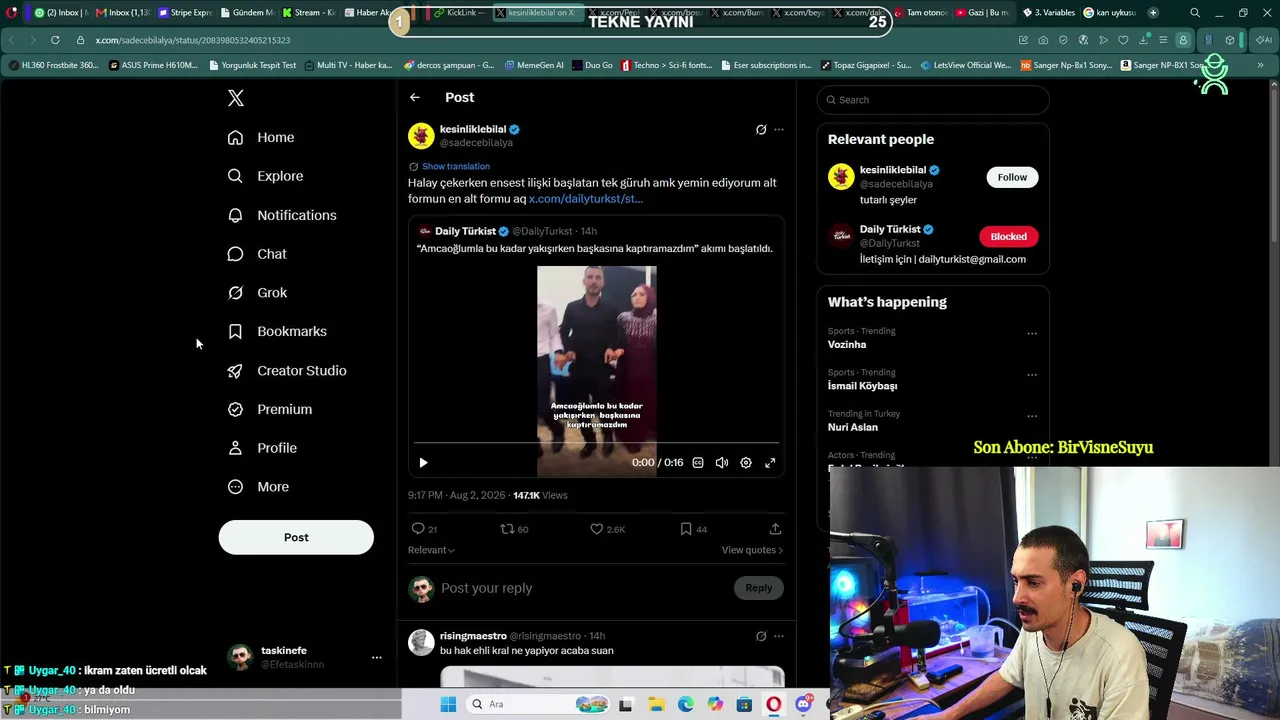Click the X Search box

tap(933, 100)
